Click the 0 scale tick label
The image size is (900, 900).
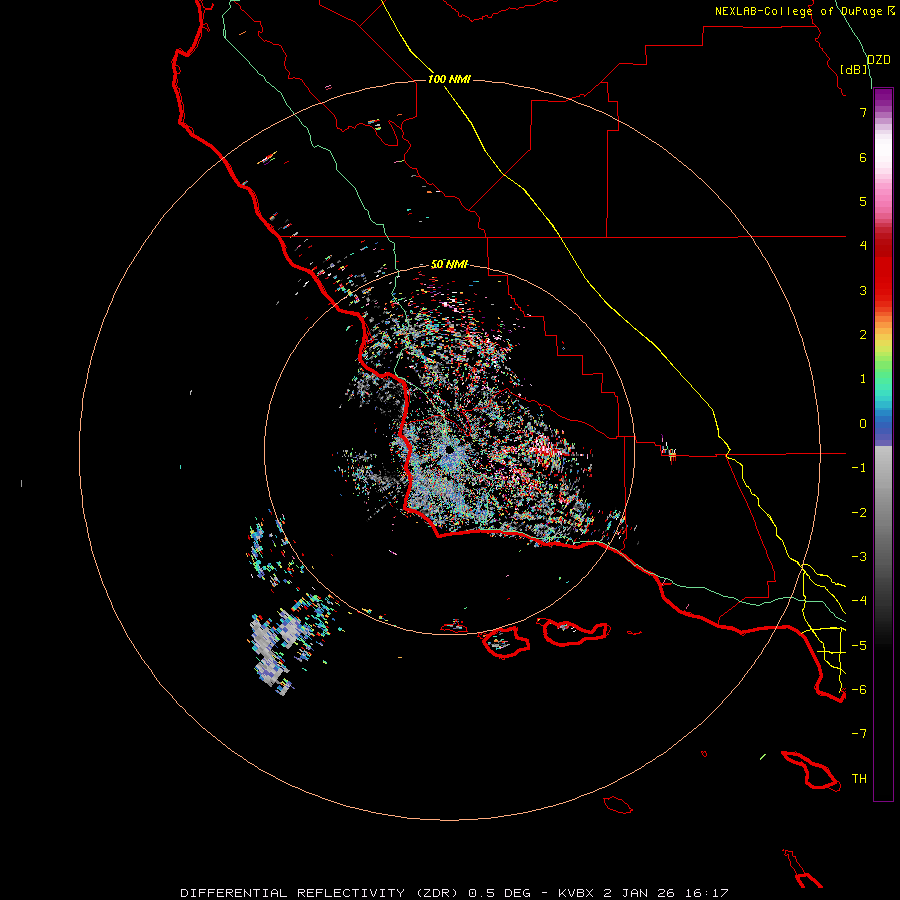click(863, 424)
